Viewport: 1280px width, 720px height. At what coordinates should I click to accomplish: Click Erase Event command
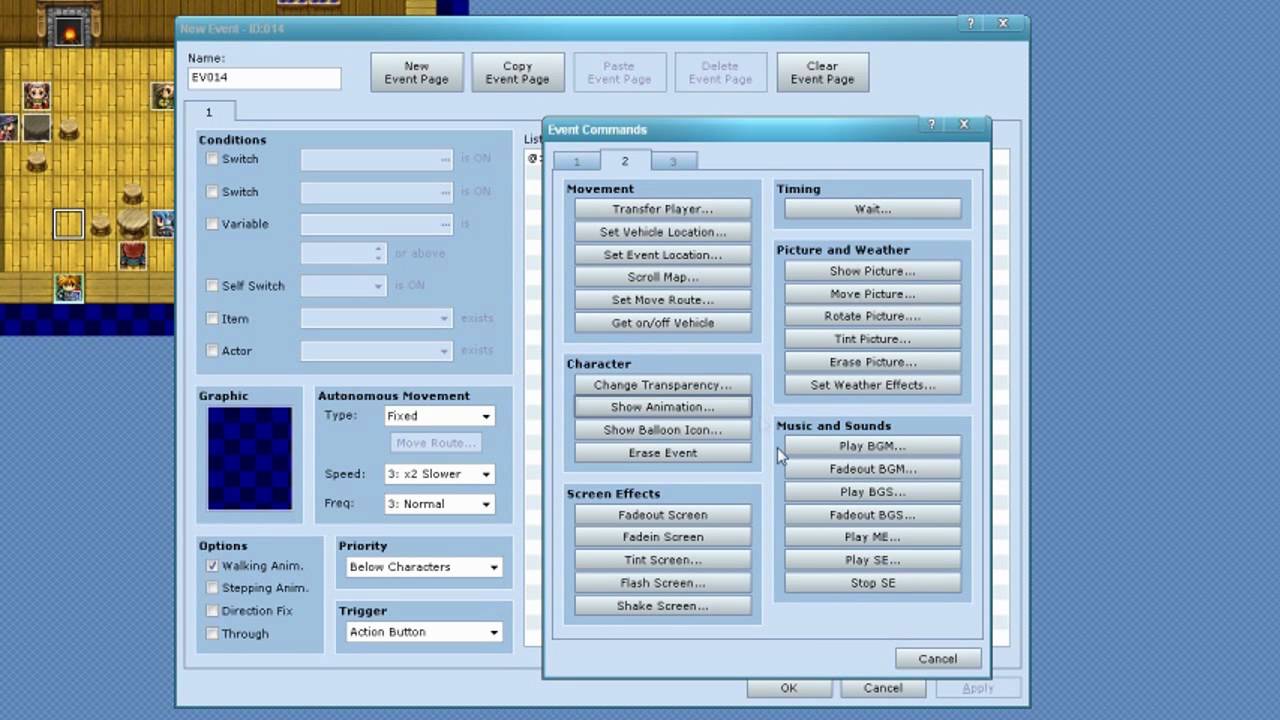click(x=663, y=453)
